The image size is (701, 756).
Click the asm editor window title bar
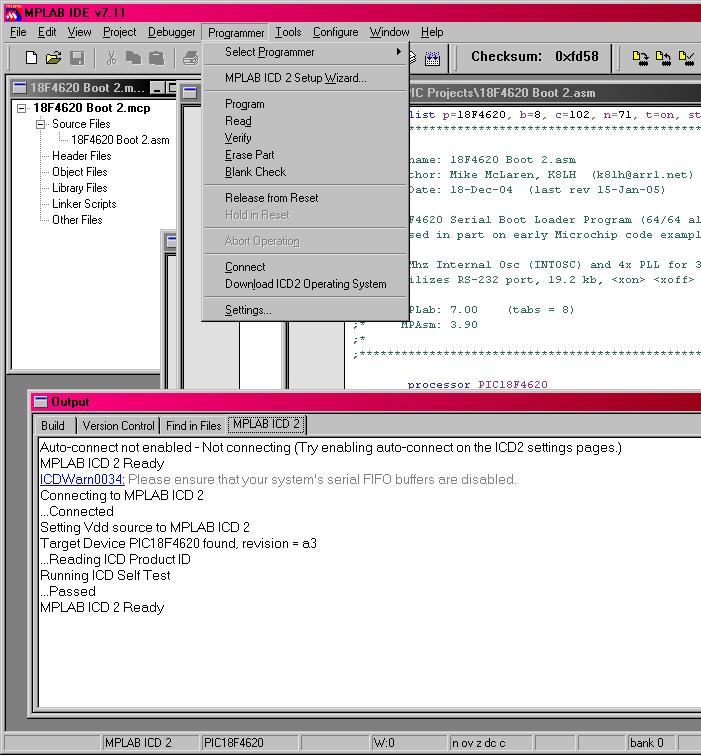pos(554,93)
